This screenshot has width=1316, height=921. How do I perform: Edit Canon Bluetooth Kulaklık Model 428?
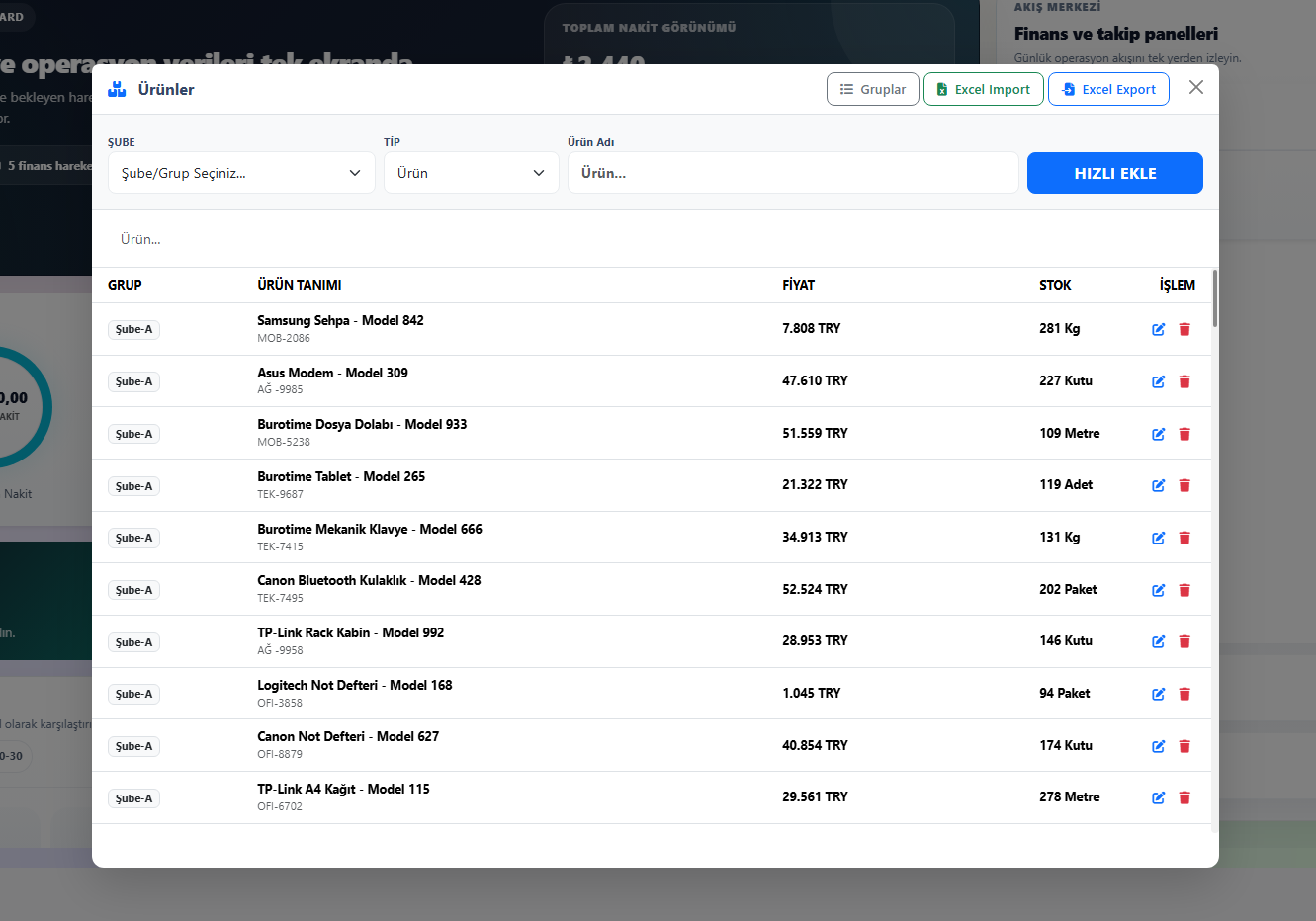pos(1159,590)
